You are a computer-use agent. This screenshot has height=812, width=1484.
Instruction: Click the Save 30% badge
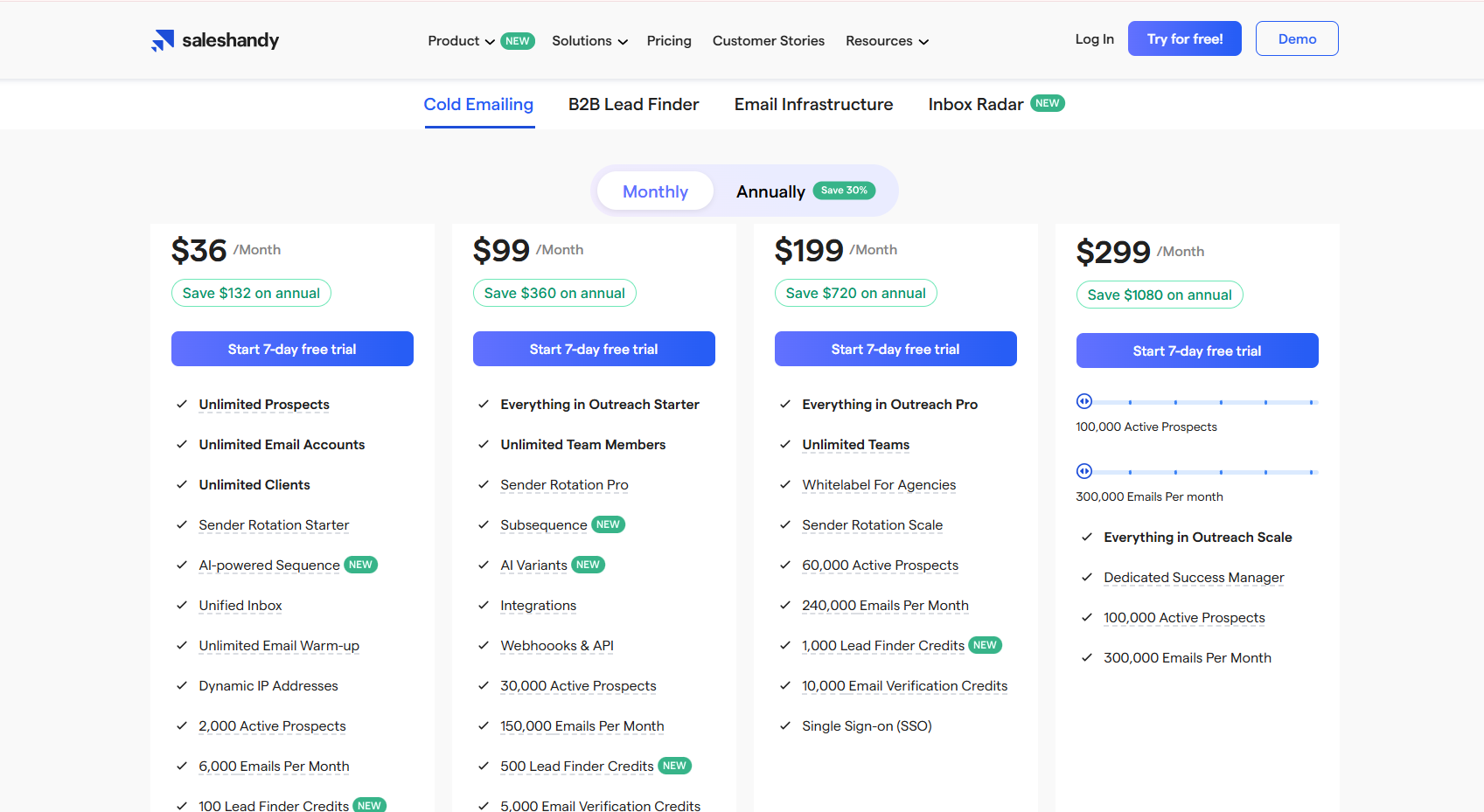pos(844,191)
